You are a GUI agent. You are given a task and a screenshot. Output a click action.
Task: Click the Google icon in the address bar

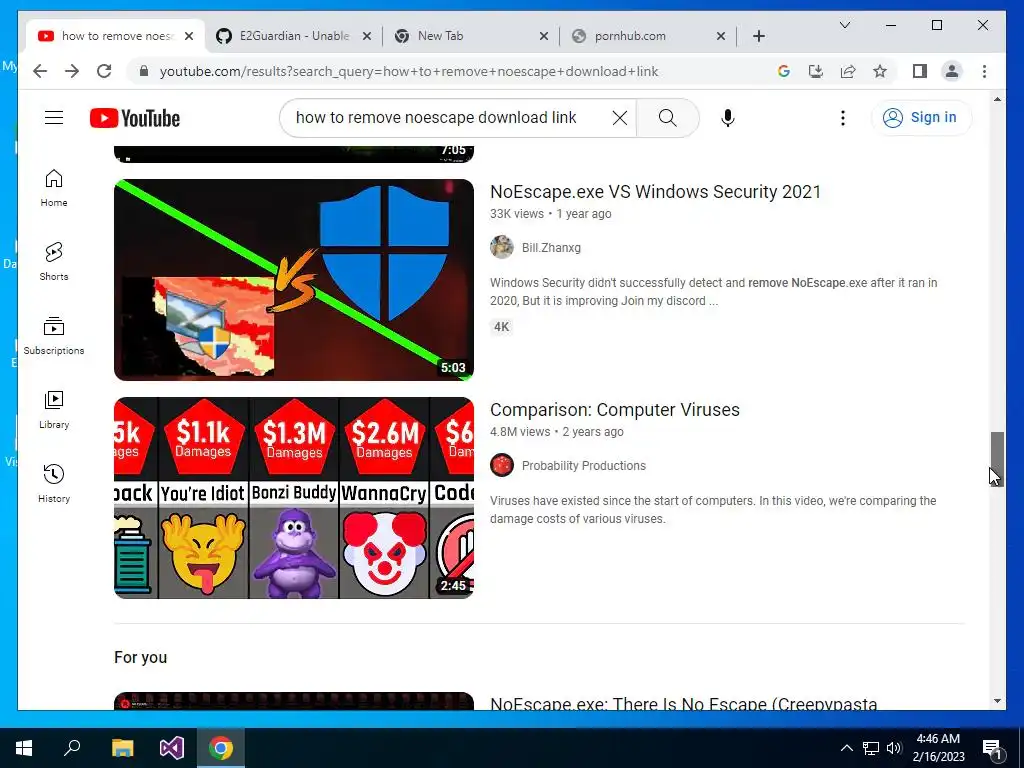click(x=784, y=71)
